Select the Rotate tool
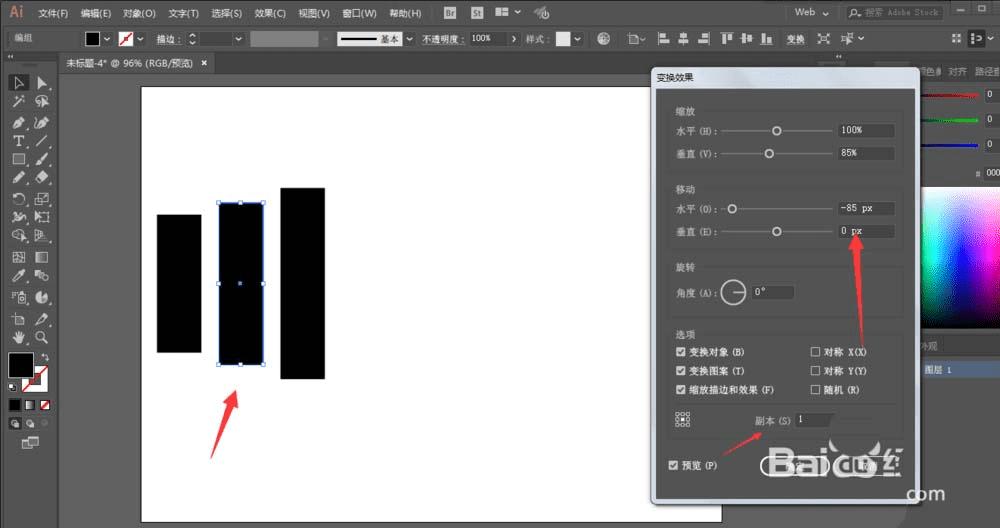 click(x=18, y=199)
